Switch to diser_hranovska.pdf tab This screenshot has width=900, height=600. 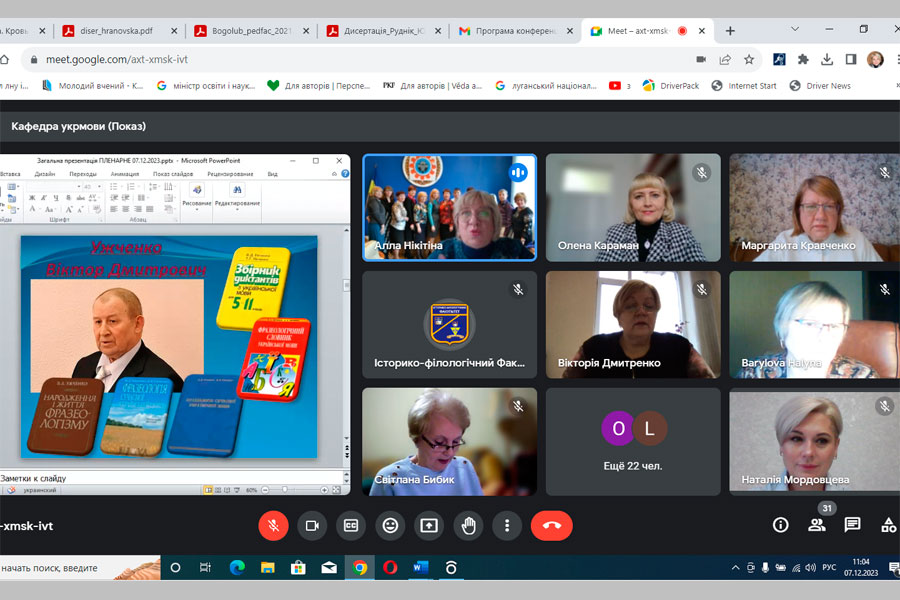[x=120, y=31]
